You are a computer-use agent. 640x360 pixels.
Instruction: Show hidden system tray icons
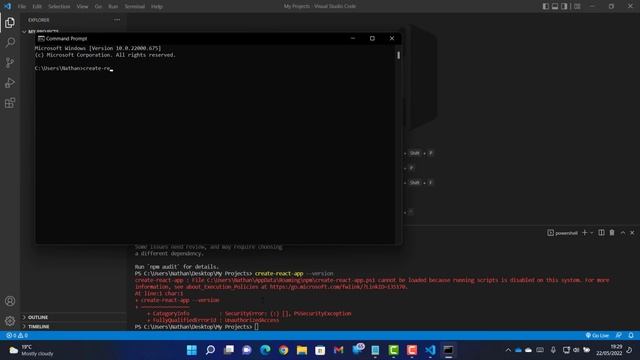pyautogui.click(x=508, y=350)
